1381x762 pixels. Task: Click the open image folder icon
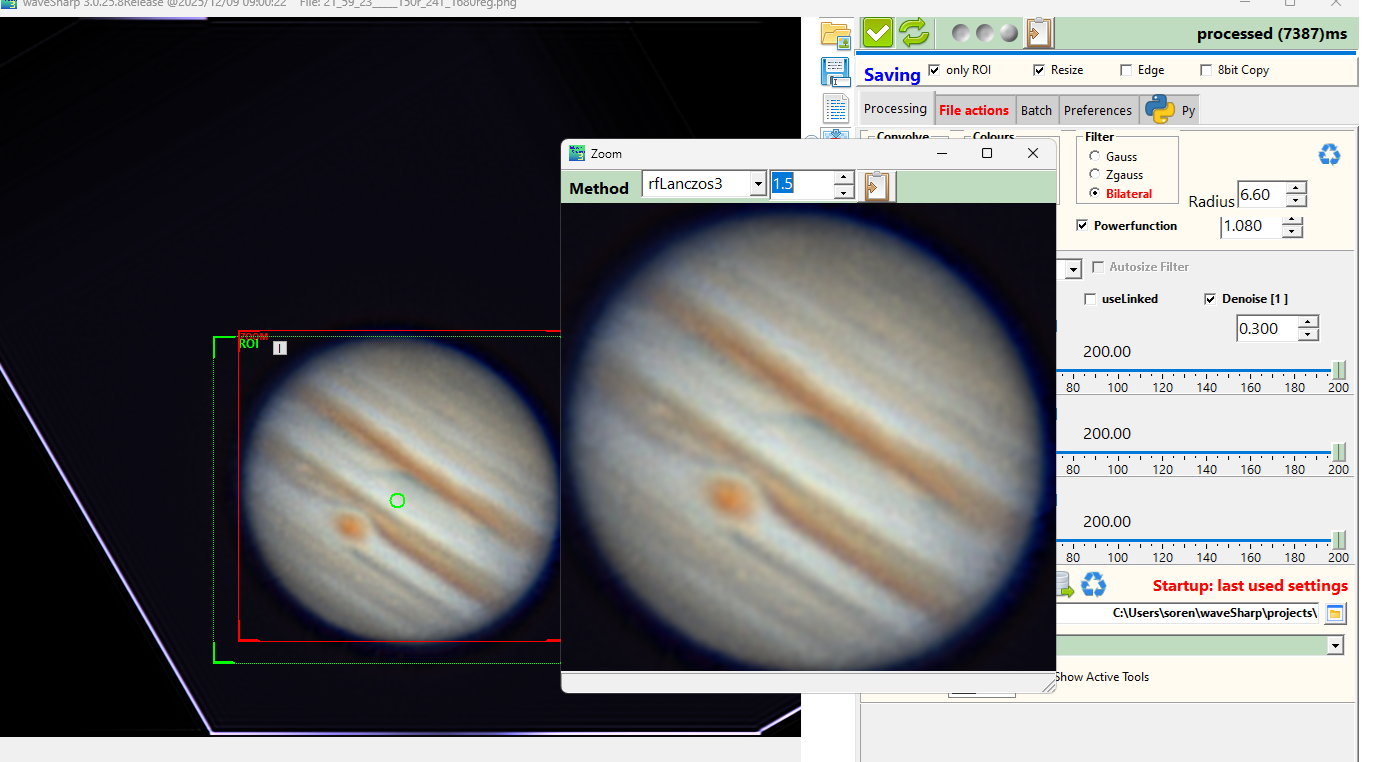[835, 34]
